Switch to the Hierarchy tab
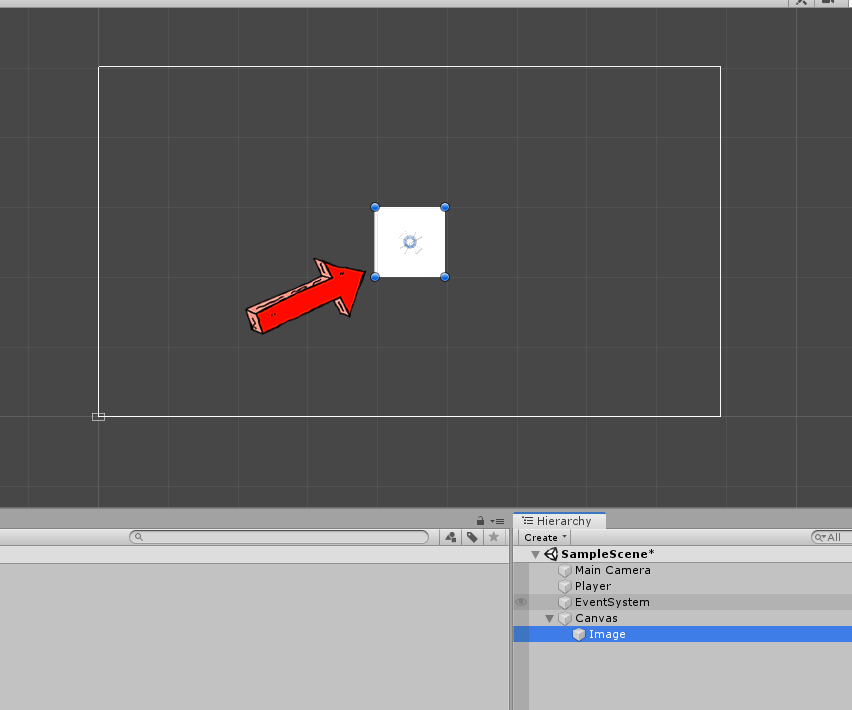Viewport: 852px width, 710px height. tap(559, 521)
